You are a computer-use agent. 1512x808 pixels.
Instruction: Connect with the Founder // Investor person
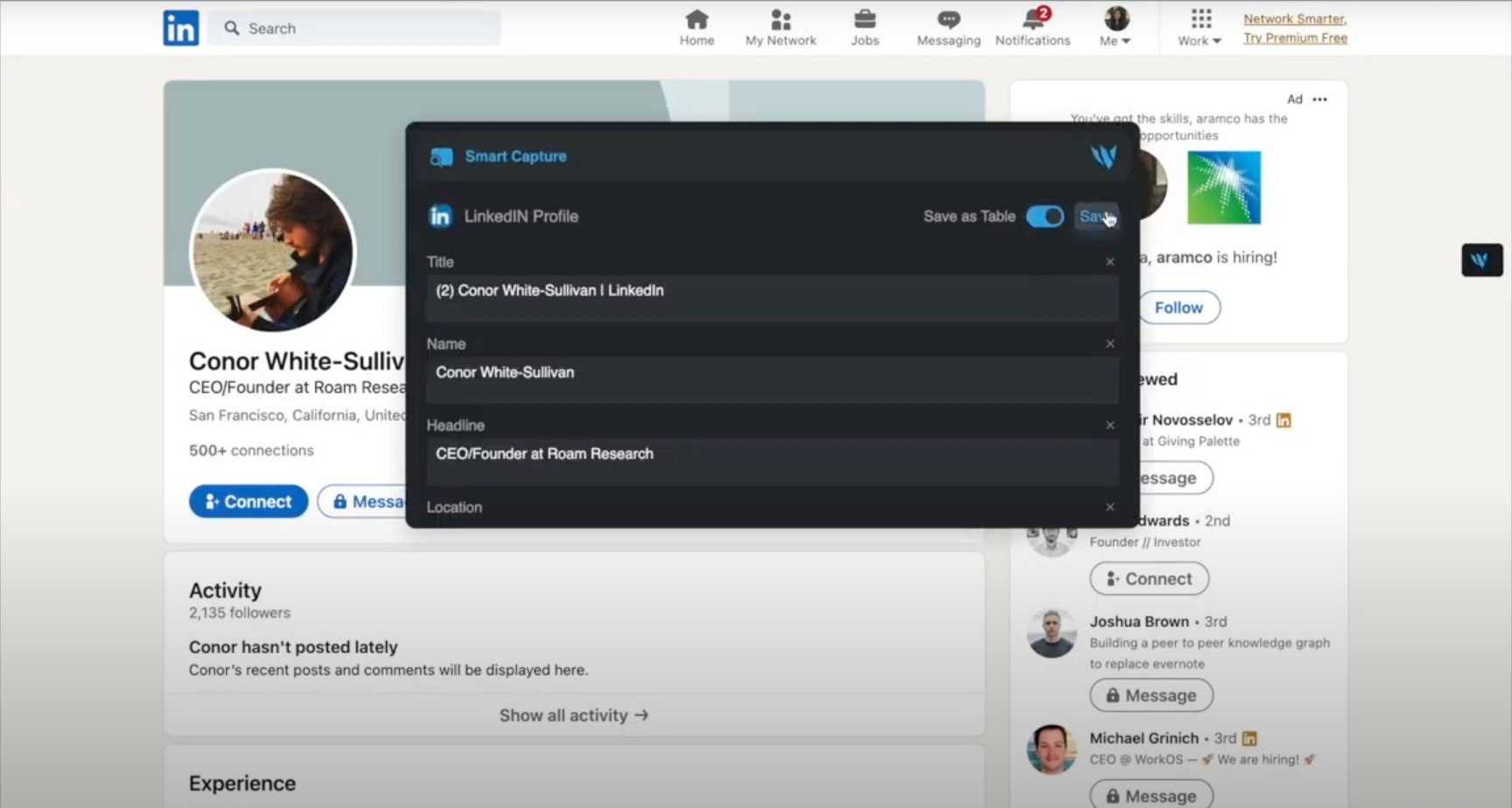pos(1149,579)
